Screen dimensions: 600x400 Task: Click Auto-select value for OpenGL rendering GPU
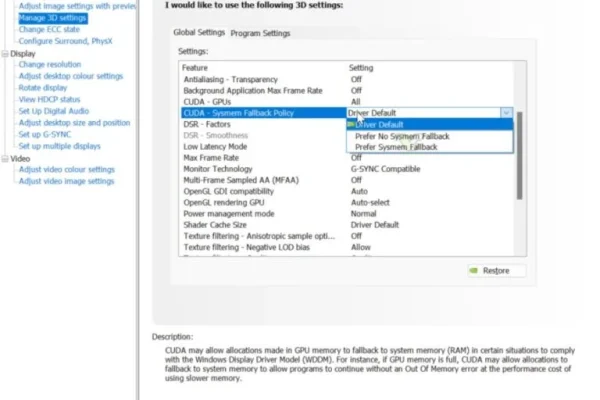tap(370, 202)
